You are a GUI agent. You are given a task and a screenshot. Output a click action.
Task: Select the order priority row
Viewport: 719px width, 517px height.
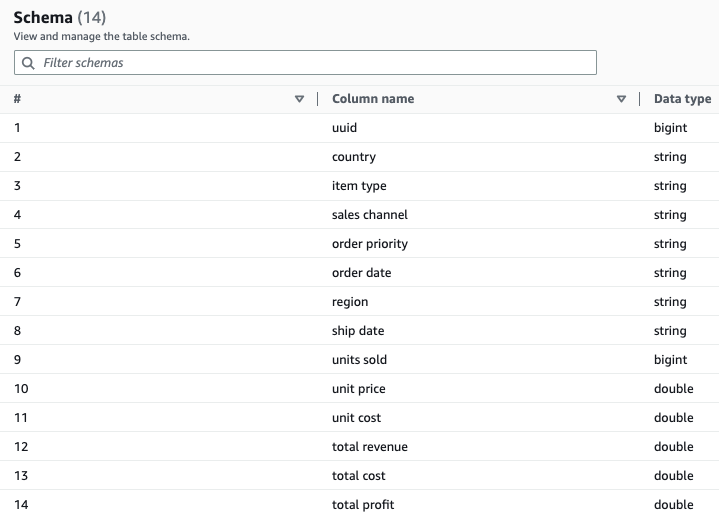[360, 244]
